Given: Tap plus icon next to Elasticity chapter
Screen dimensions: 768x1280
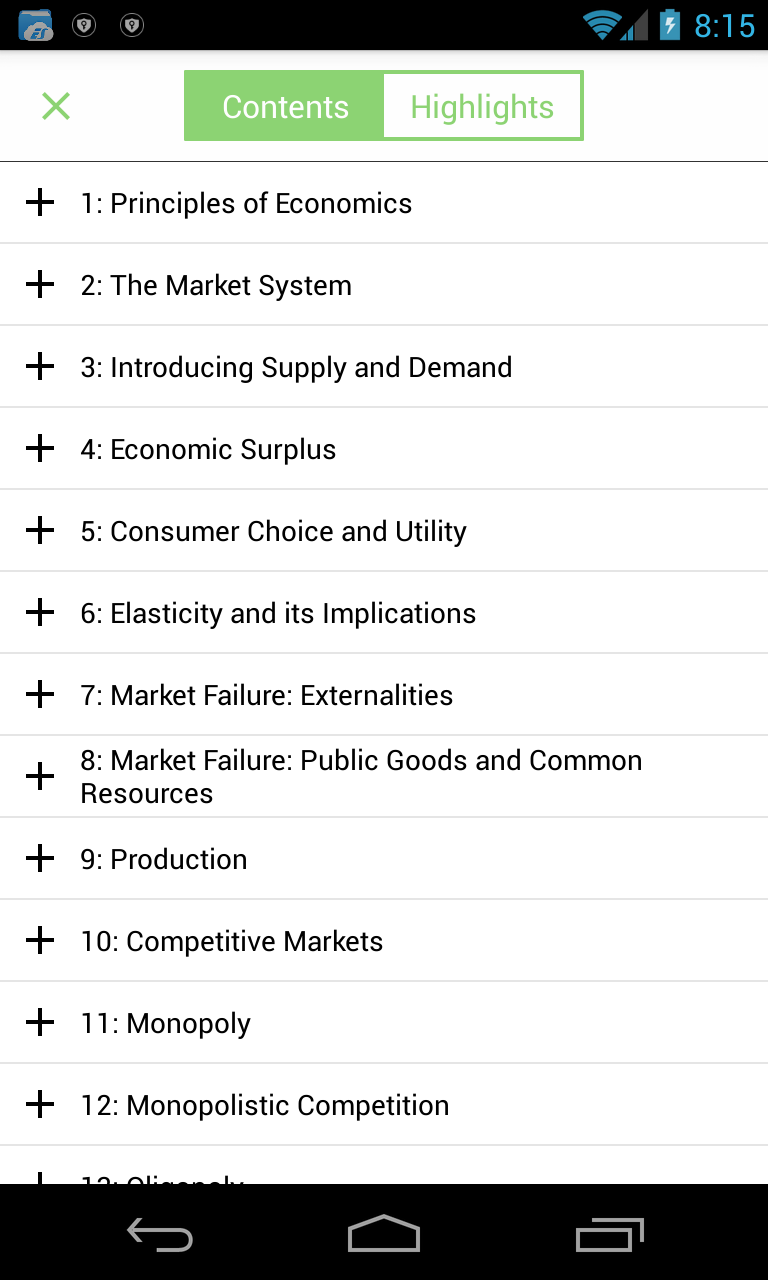Looking at the screenshot, I should [x=40, y=613].
